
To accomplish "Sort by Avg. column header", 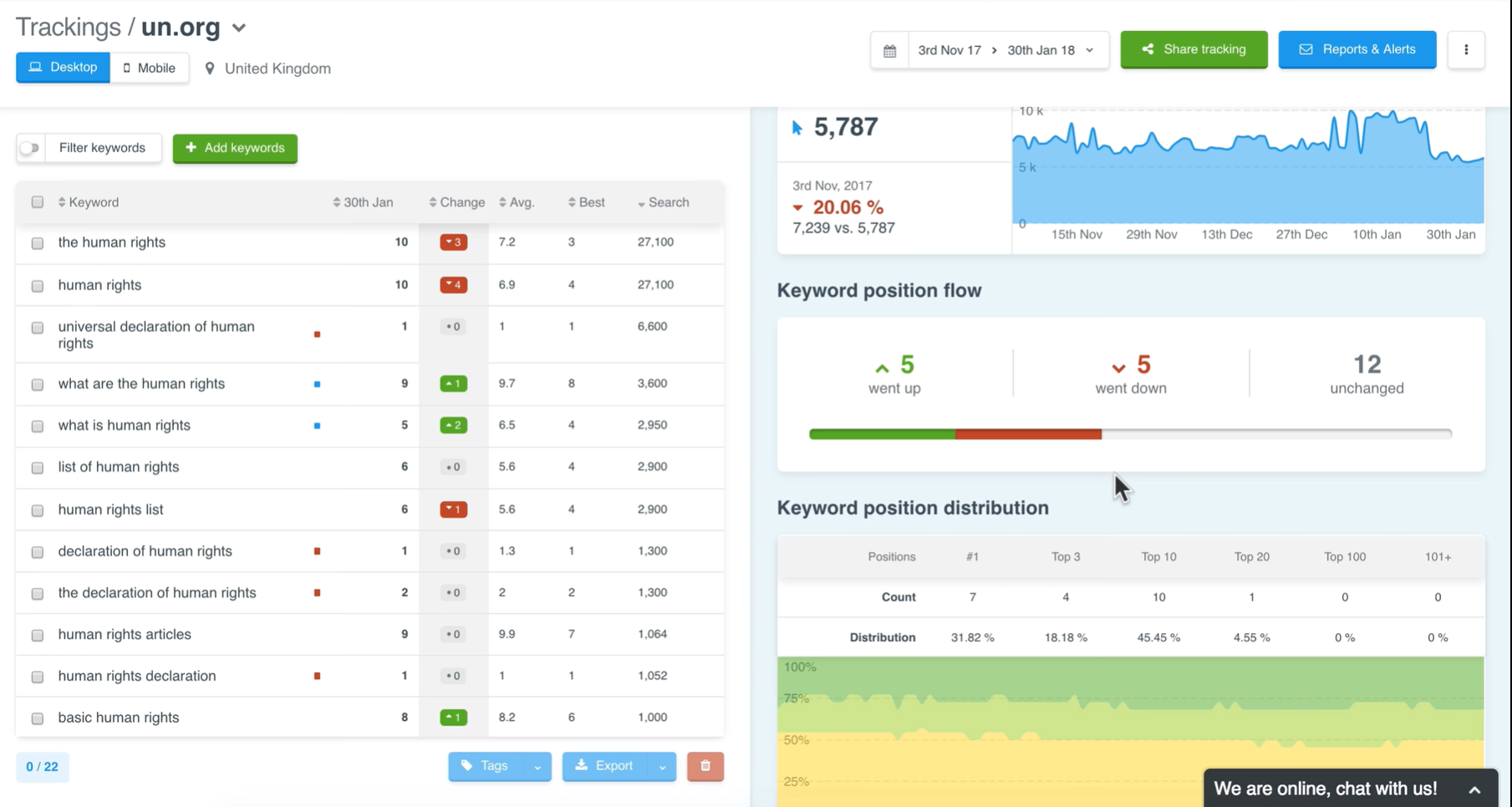I will click(x=517, y=202).
